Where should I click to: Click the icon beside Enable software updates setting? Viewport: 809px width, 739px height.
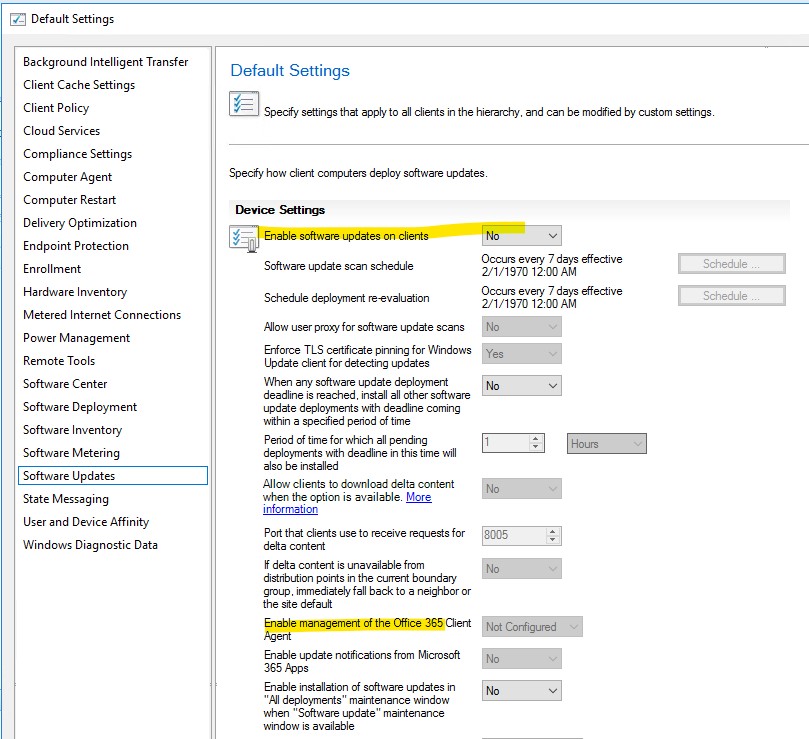[x=240, y=236]
